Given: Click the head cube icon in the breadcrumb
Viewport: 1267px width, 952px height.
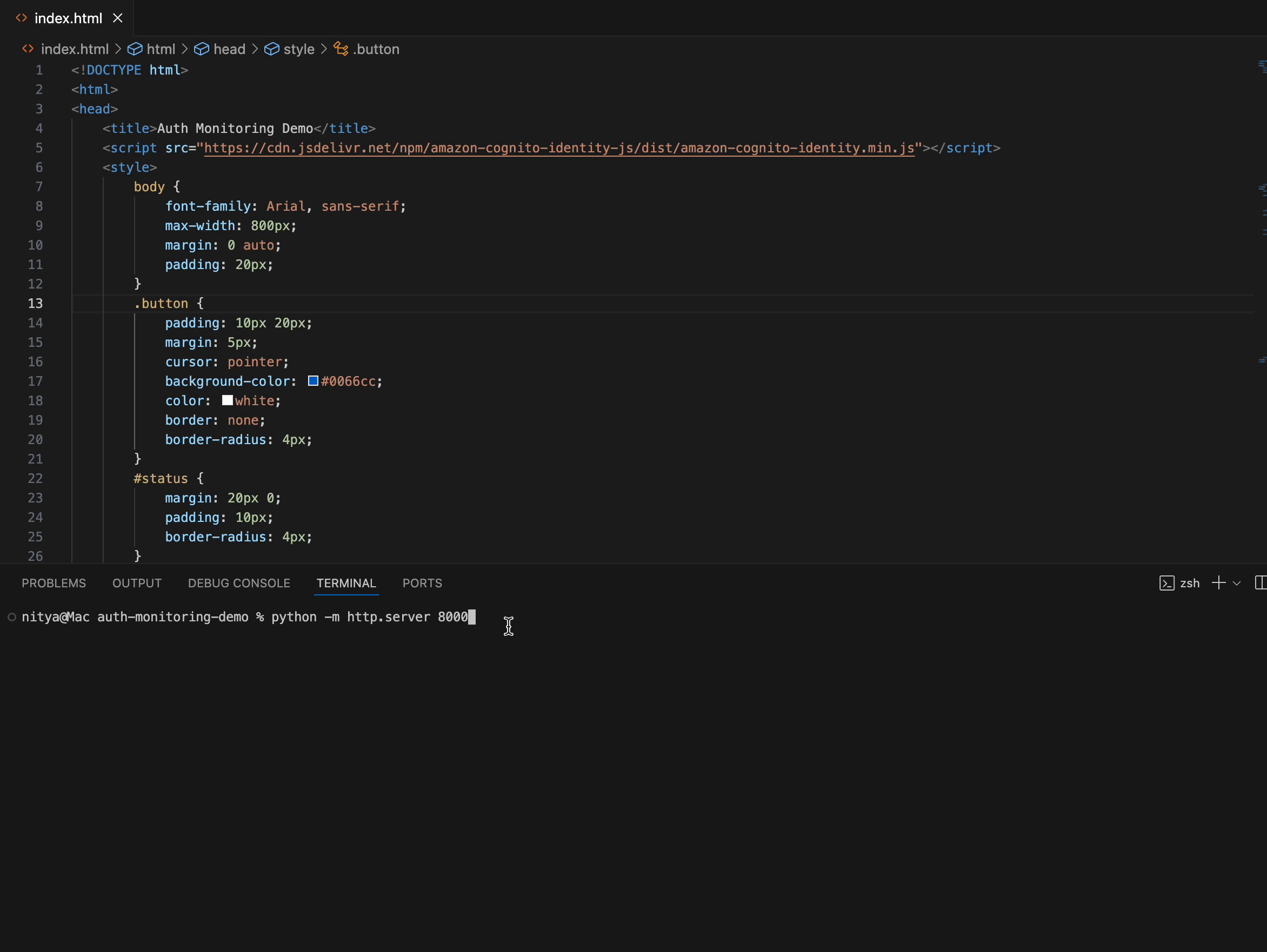Looking at the screenshot, I should pos(202,49).
